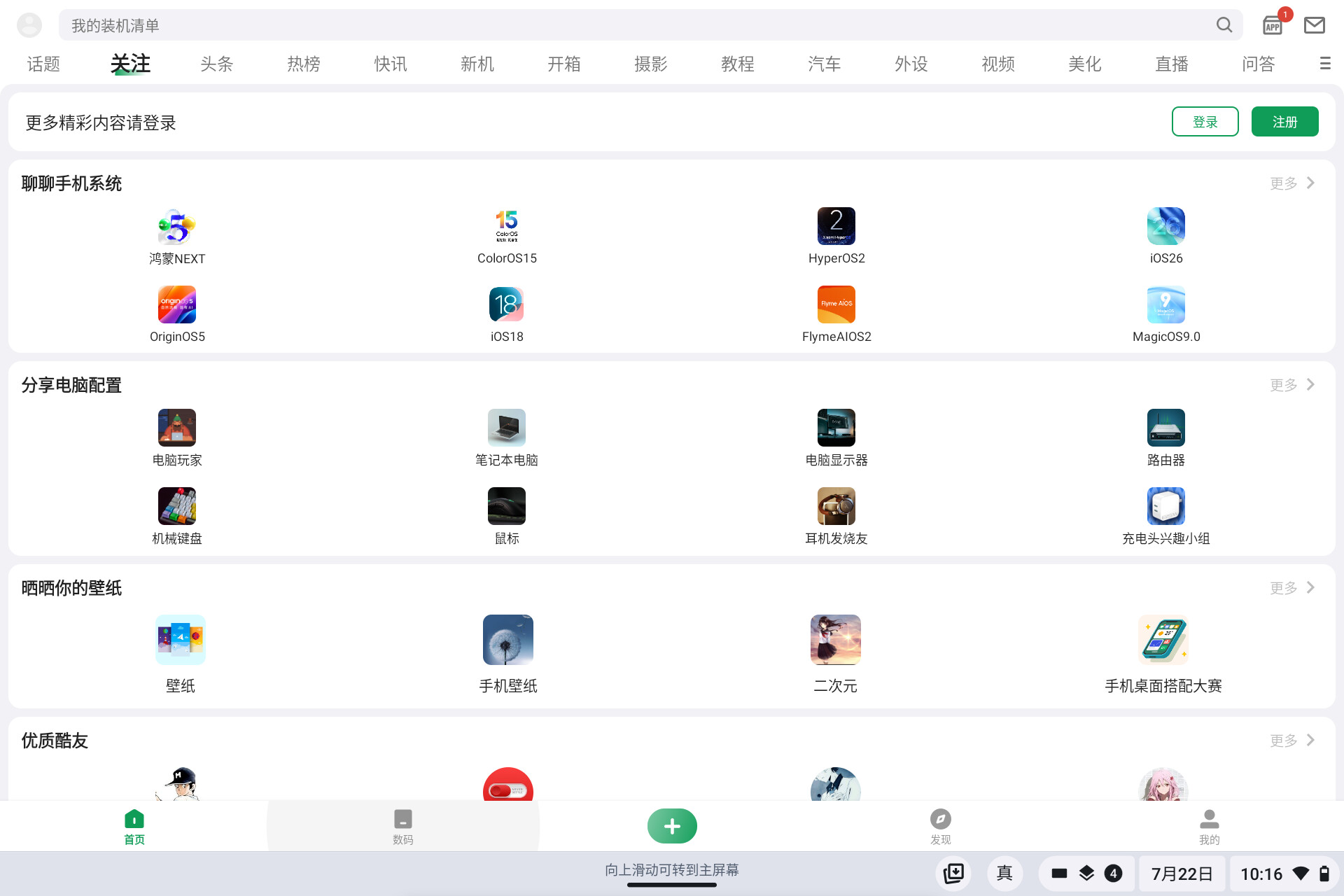The image size is (1344, 896).
Task: Open the 二次元 anime thumbnail
Action: pos(836,640)
